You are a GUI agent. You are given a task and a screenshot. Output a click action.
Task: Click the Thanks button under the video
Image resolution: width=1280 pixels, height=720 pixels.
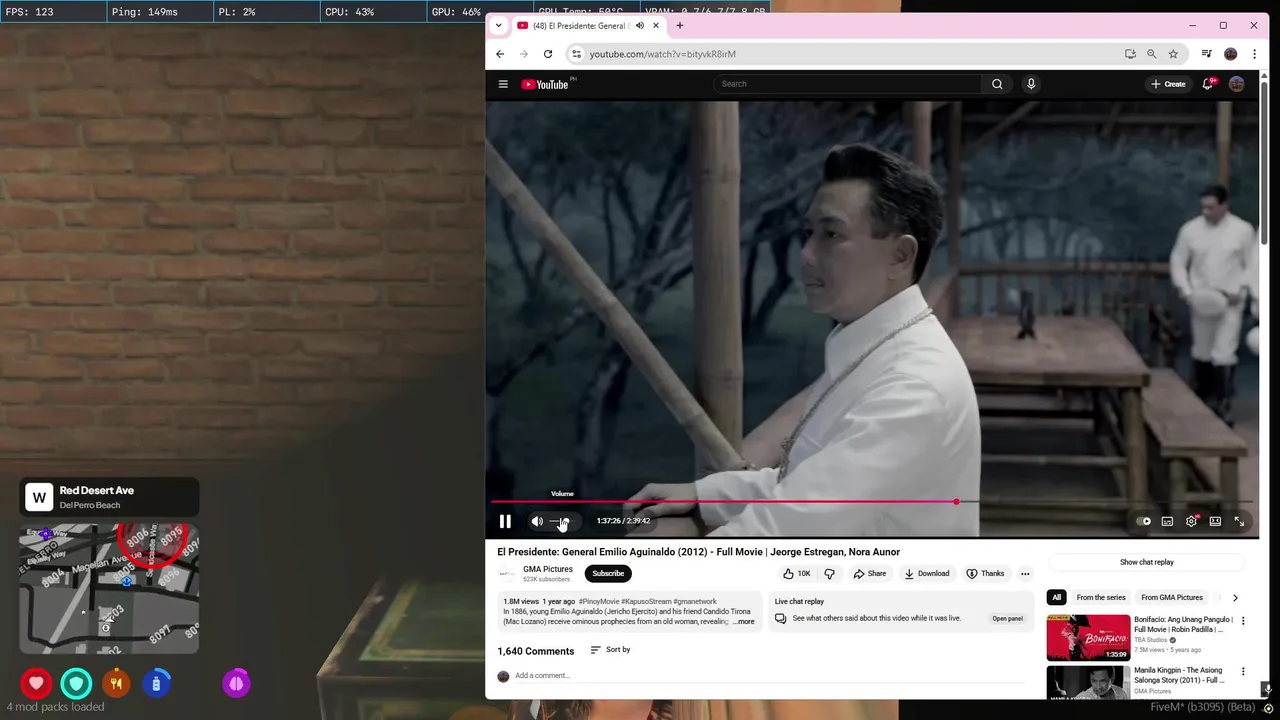[x=985, y=574]
